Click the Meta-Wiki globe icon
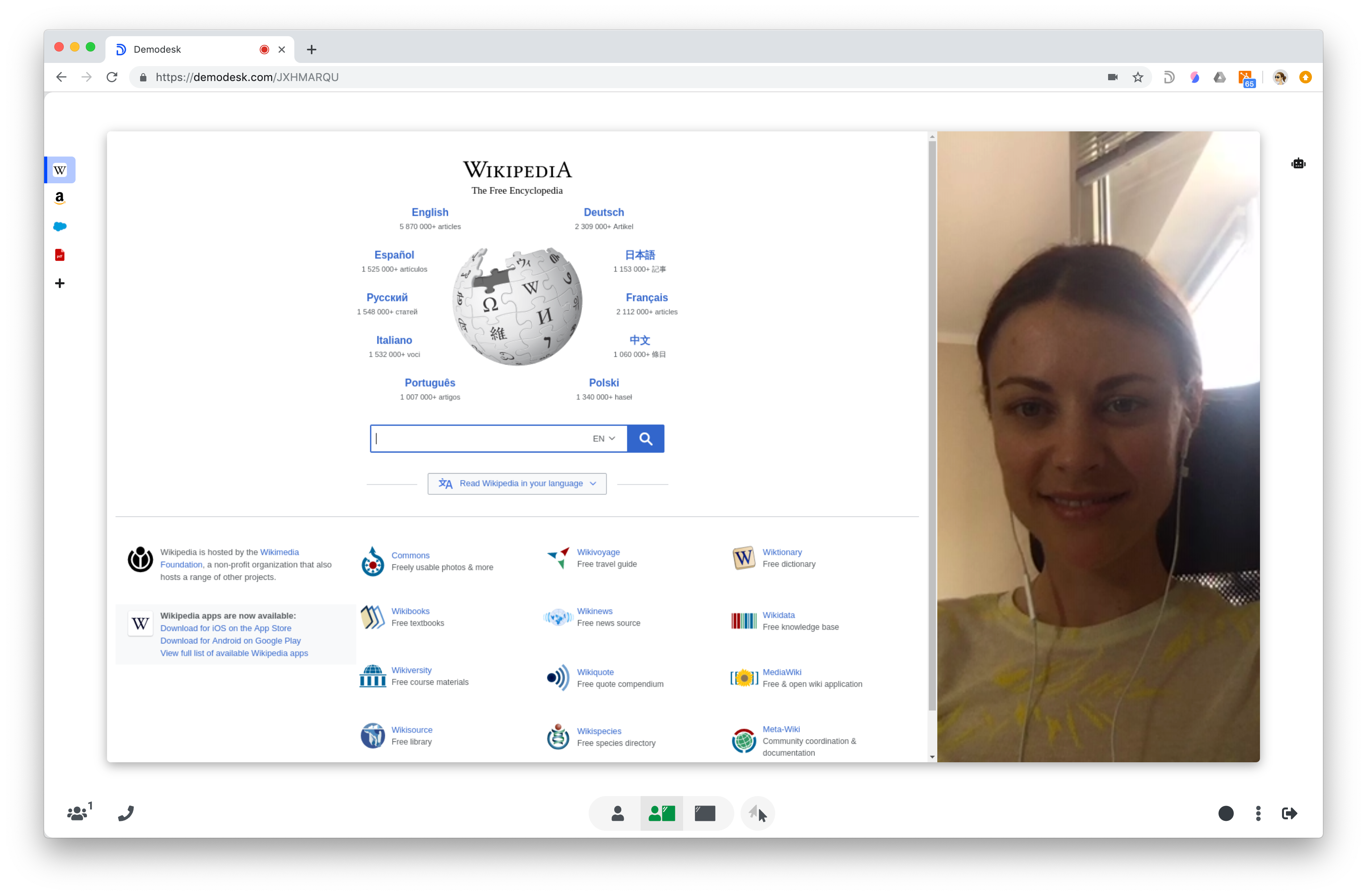 point(743,741)
